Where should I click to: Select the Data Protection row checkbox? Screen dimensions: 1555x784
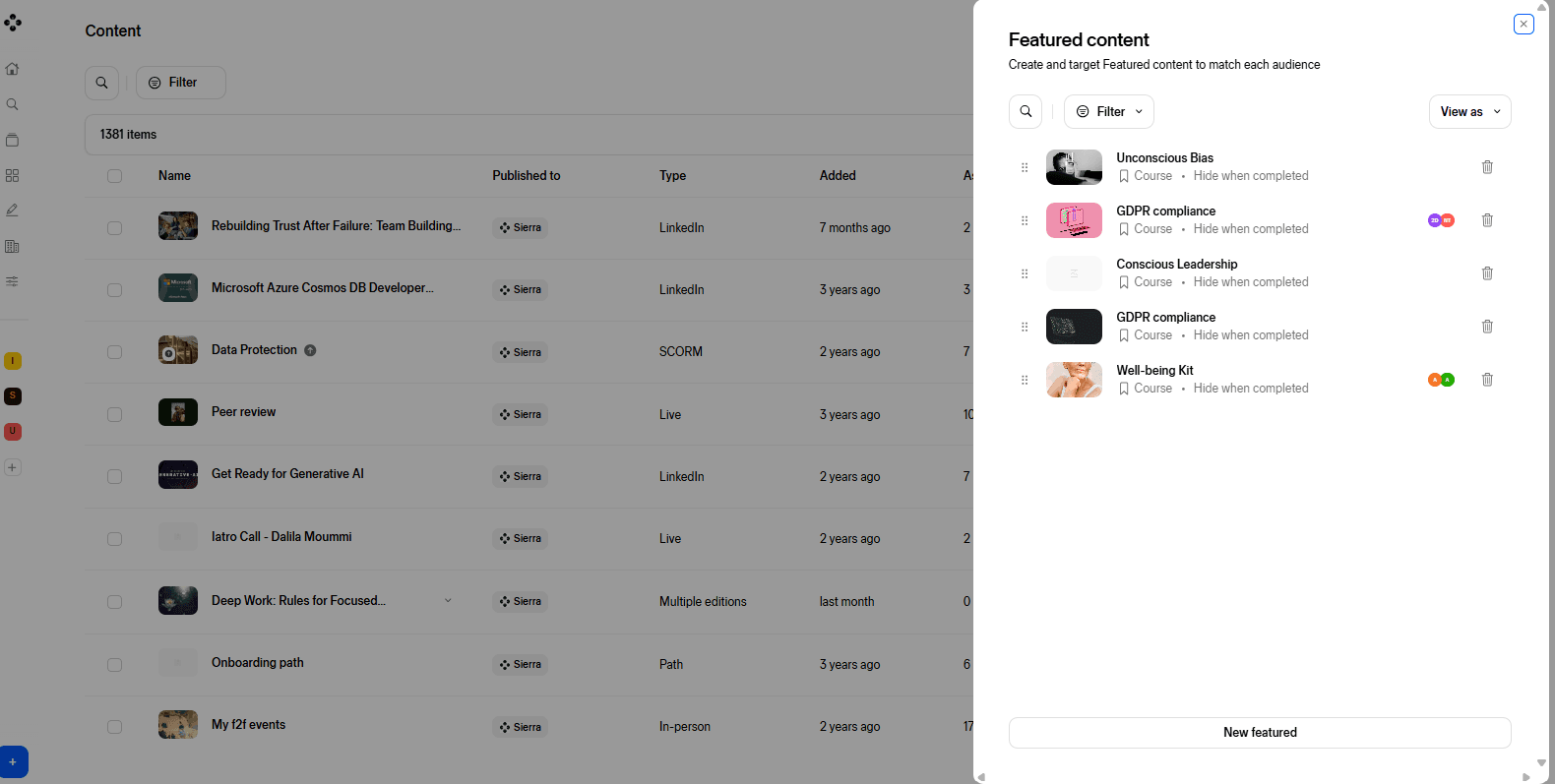coord(115,352)
